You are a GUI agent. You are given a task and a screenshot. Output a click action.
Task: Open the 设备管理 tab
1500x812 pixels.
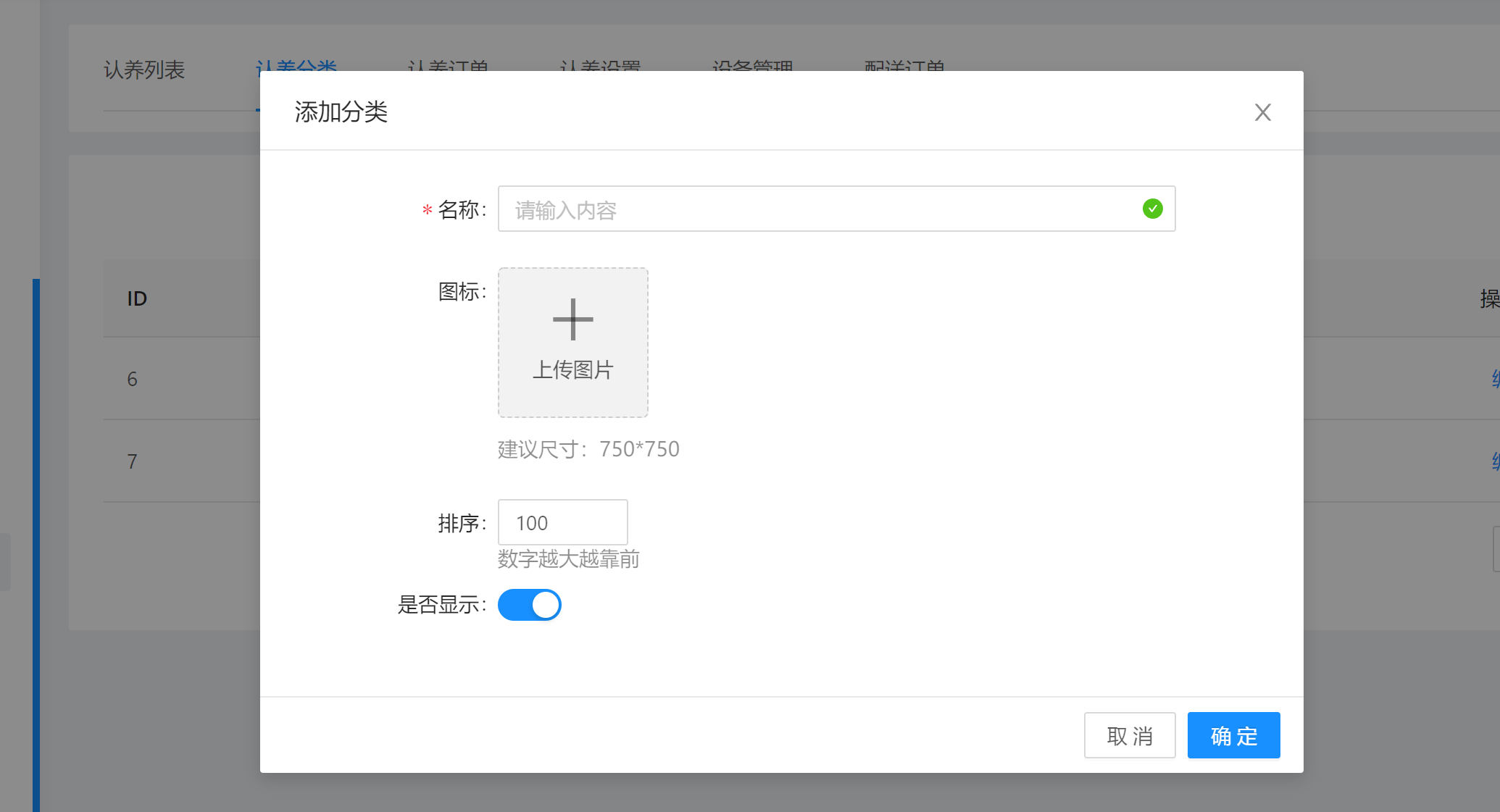(x=752, y=66)
